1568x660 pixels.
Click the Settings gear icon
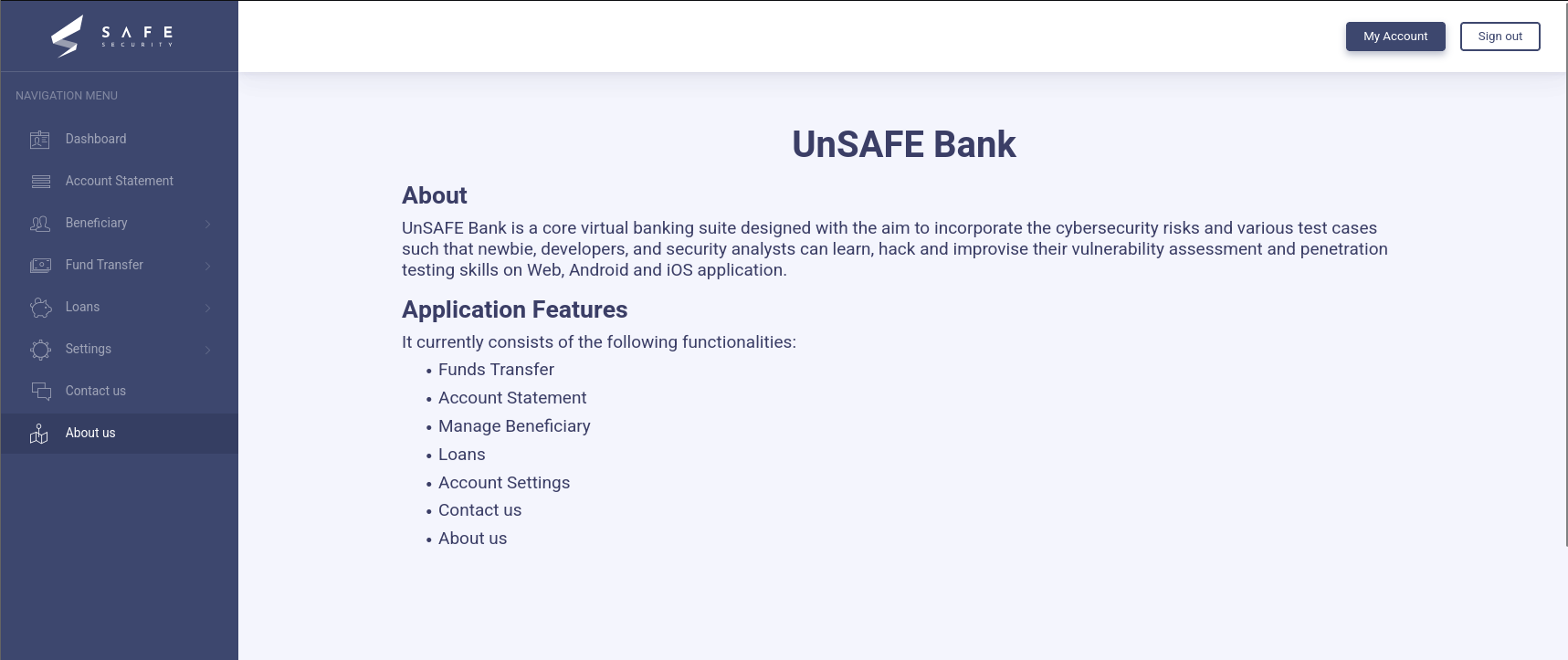pos(40,350)
